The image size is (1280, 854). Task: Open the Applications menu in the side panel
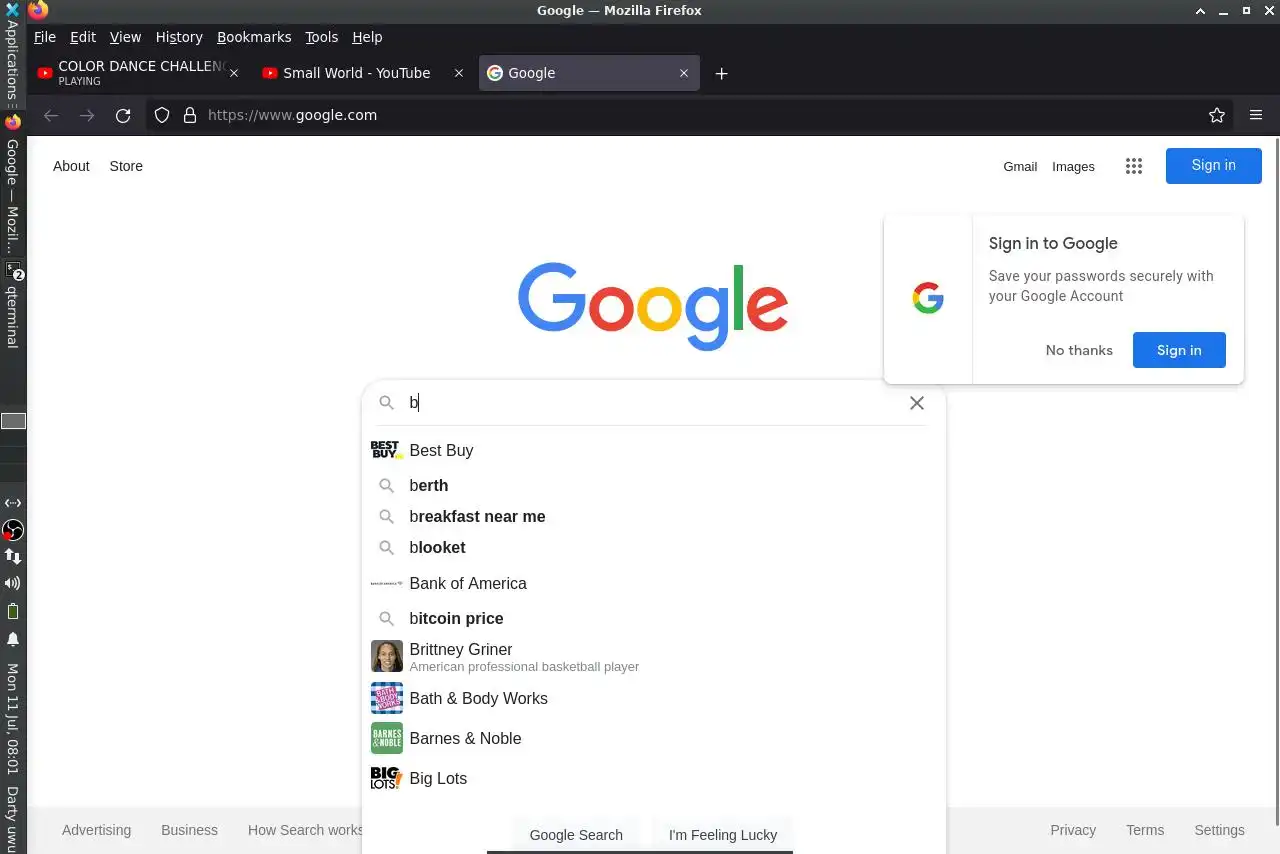(13, 55)
